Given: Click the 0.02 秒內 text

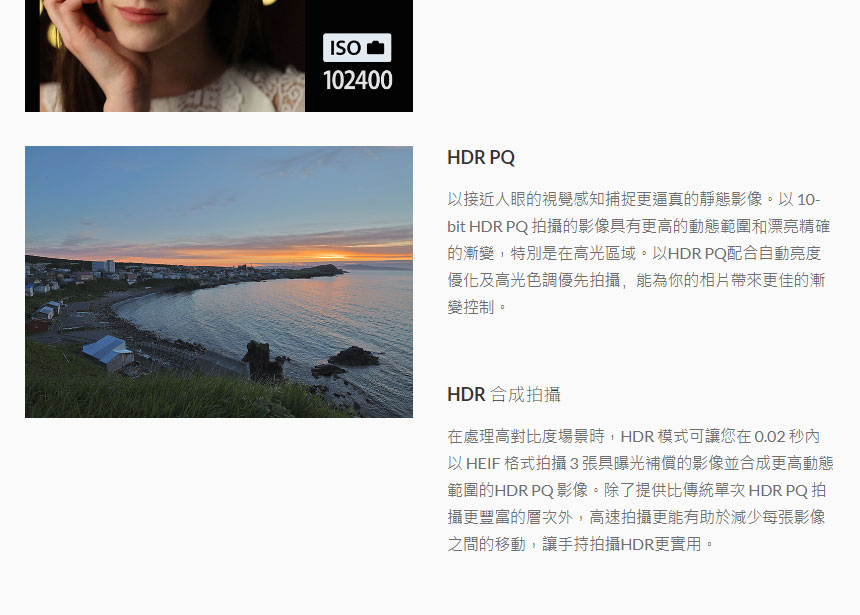Looking at the screenshot, I should 787,437.
